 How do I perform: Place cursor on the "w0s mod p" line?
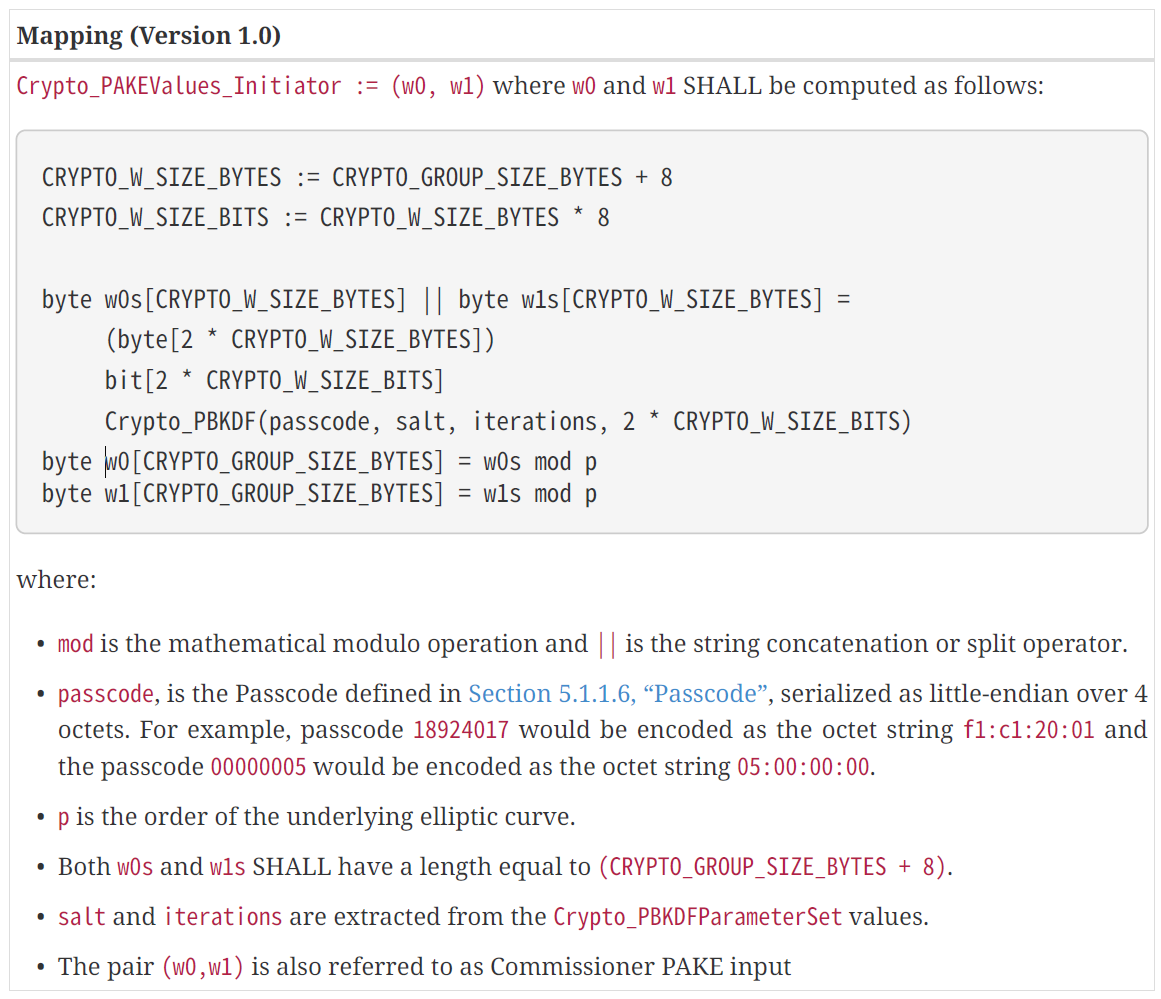[x=320, y=462]
